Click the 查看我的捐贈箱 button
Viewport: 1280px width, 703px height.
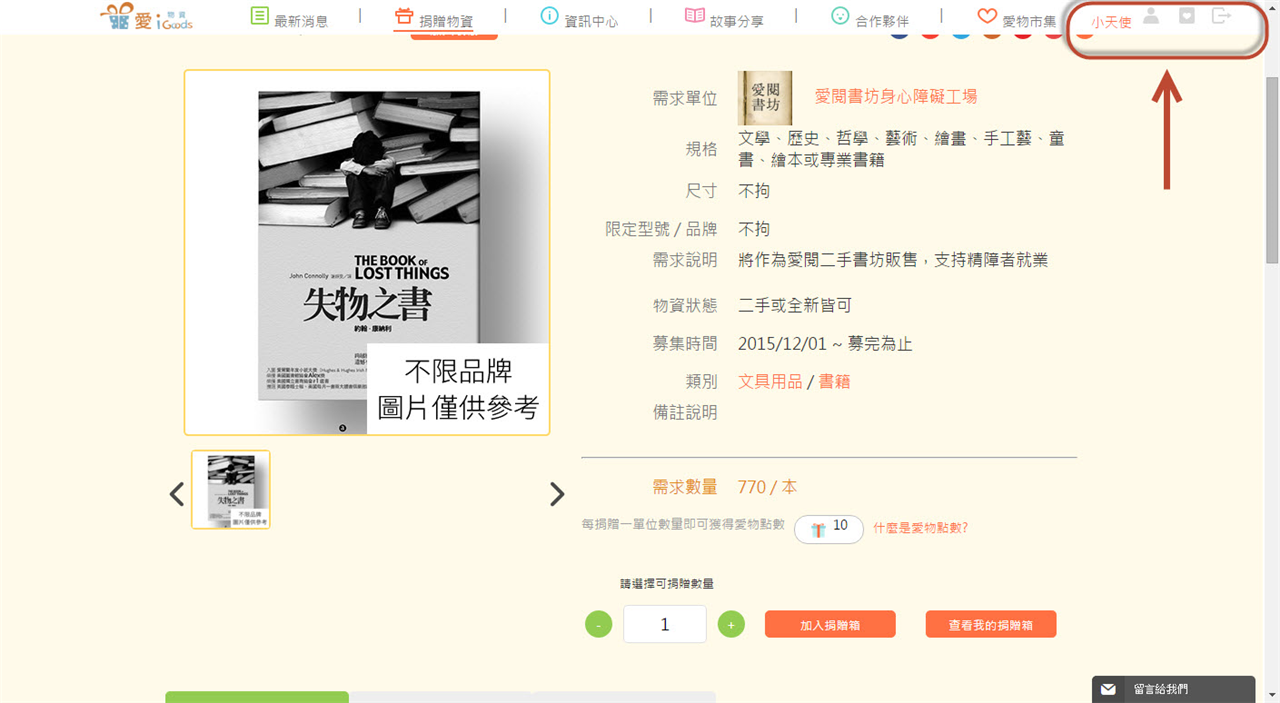(991, 625)
